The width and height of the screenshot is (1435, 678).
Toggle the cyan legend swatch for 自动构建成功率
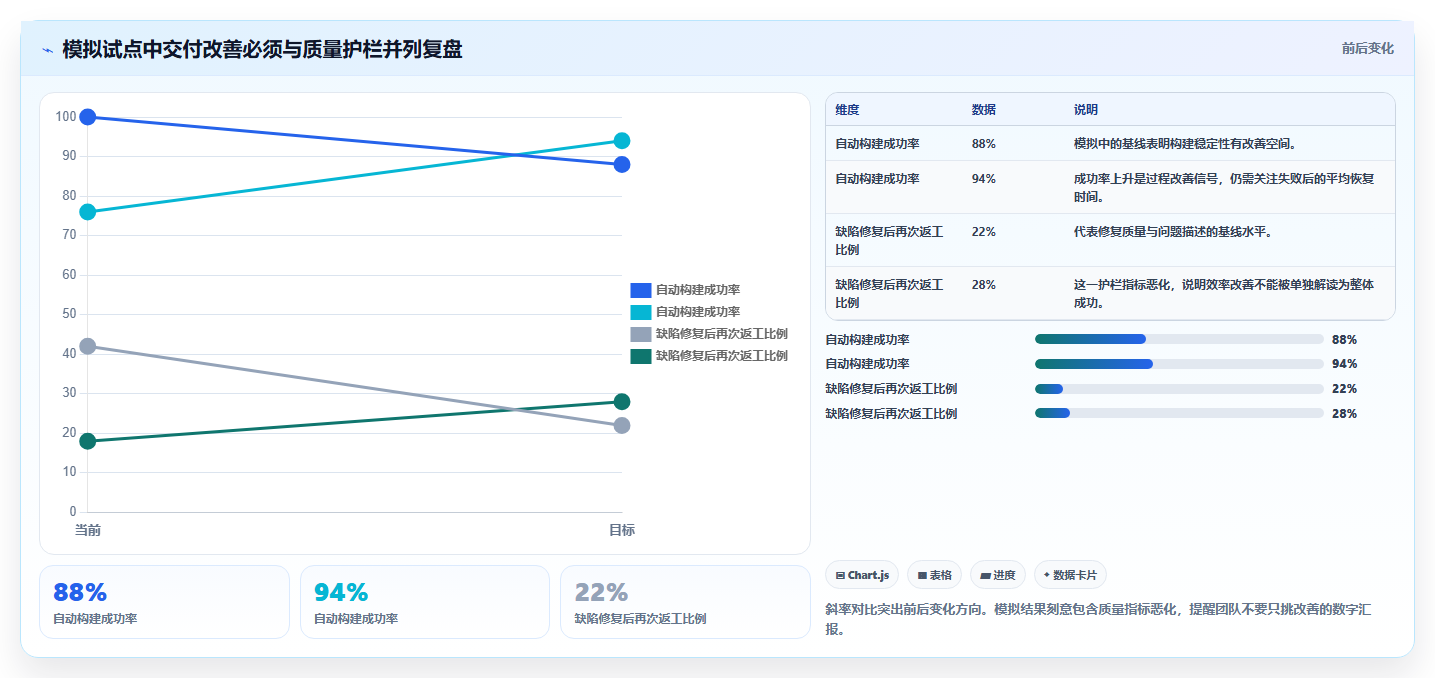point(641,312)
